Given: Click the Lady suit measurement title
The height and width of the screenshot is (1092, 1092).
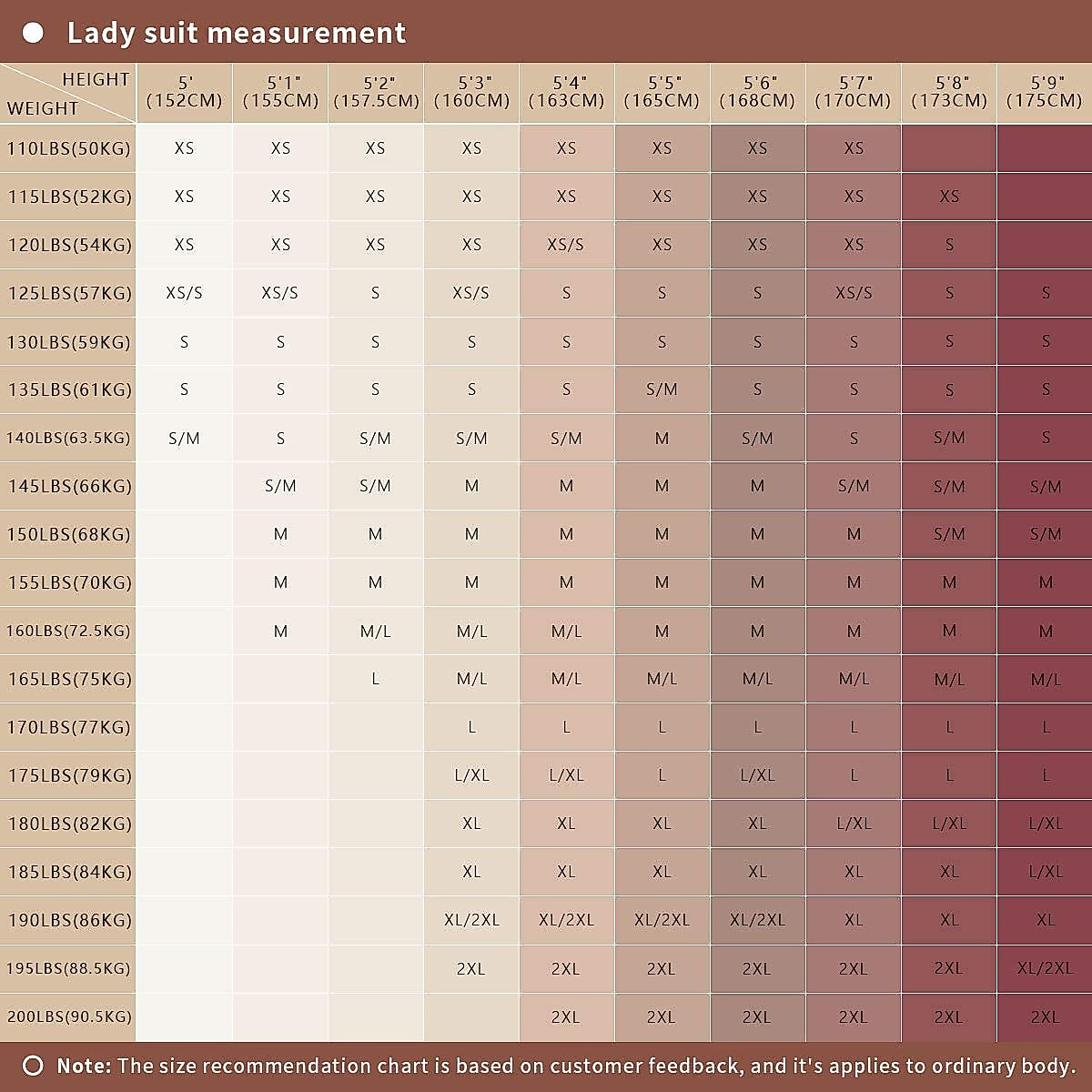Looking at the screenshot, I should [236, 34].
